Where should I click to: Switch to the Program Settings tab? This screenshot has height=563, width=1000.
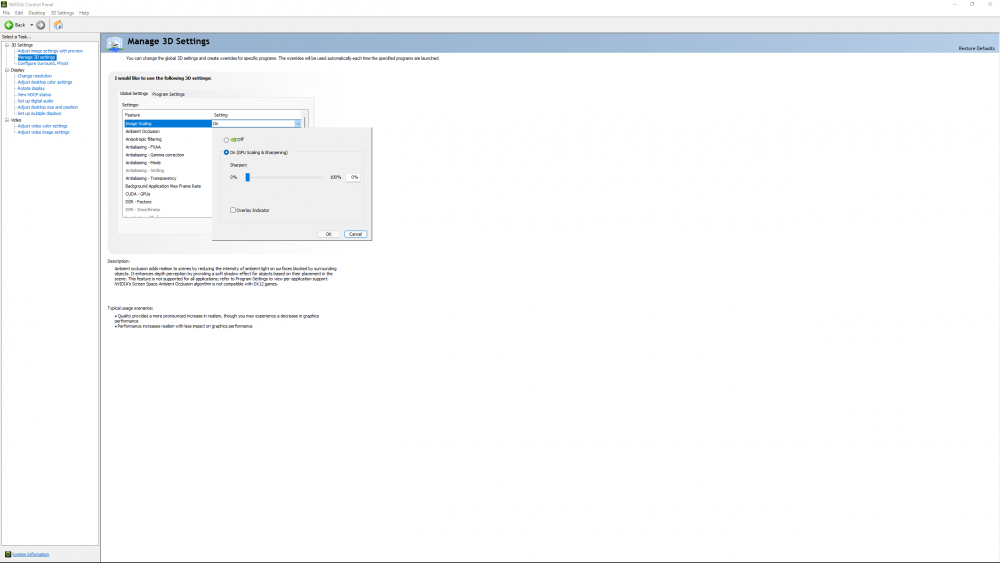coord(168,94)
